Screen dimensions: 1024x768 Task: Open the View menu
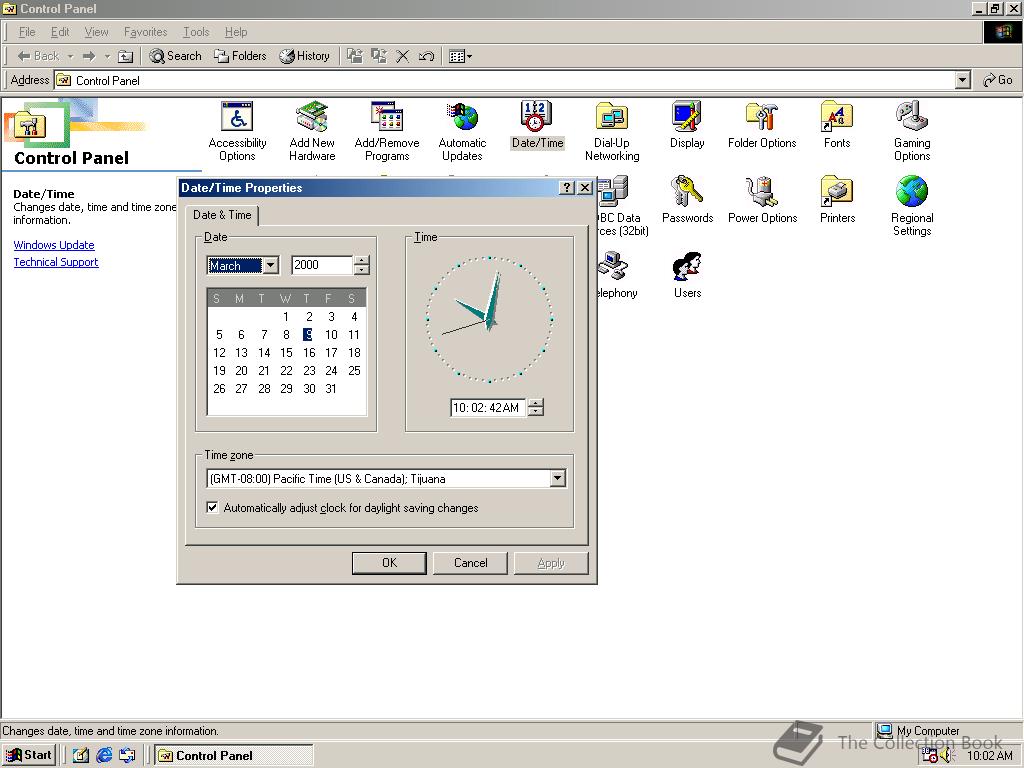(x=97, y=32)
